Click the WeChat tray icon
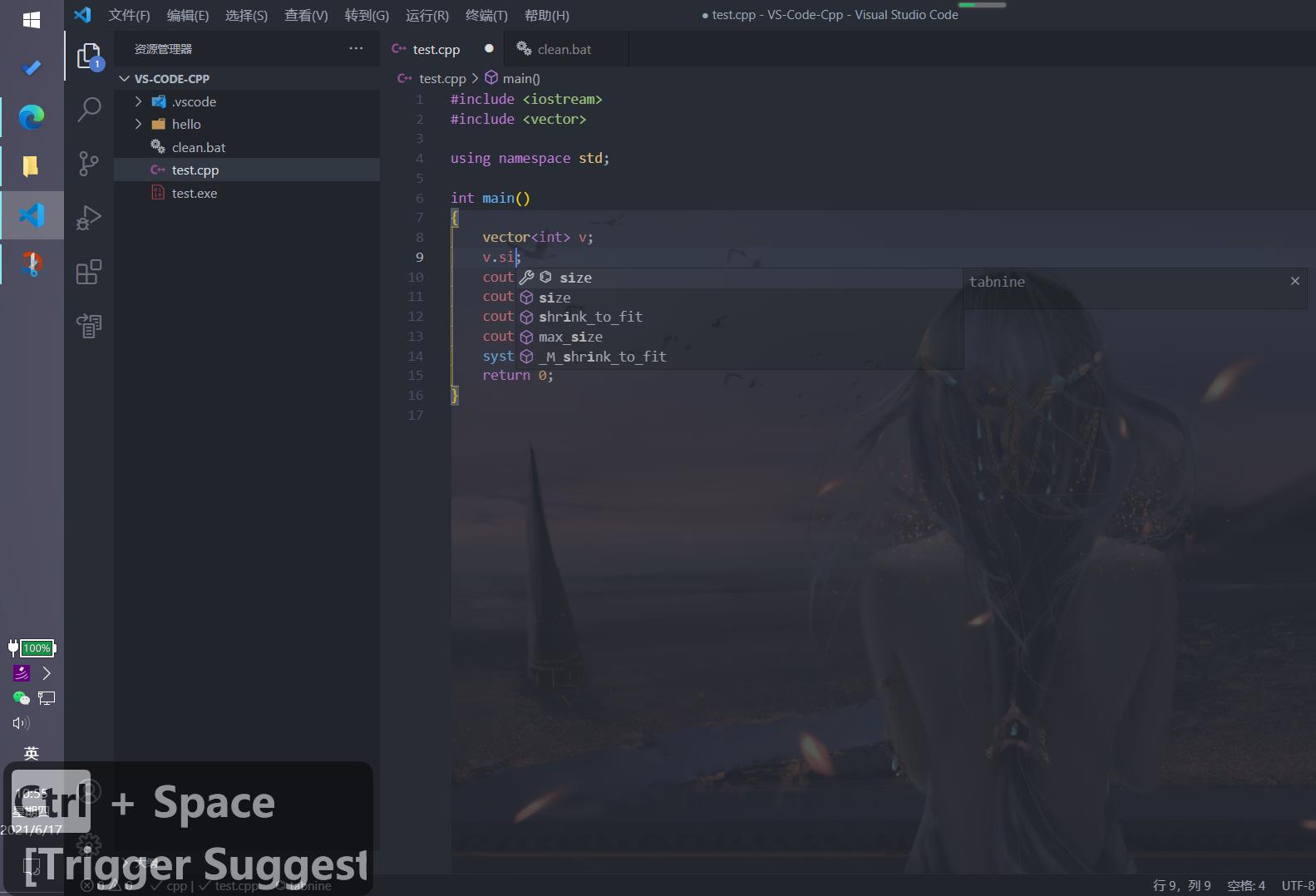The height and width of the screenshot is (896, 1316). (x=22, y=698)
